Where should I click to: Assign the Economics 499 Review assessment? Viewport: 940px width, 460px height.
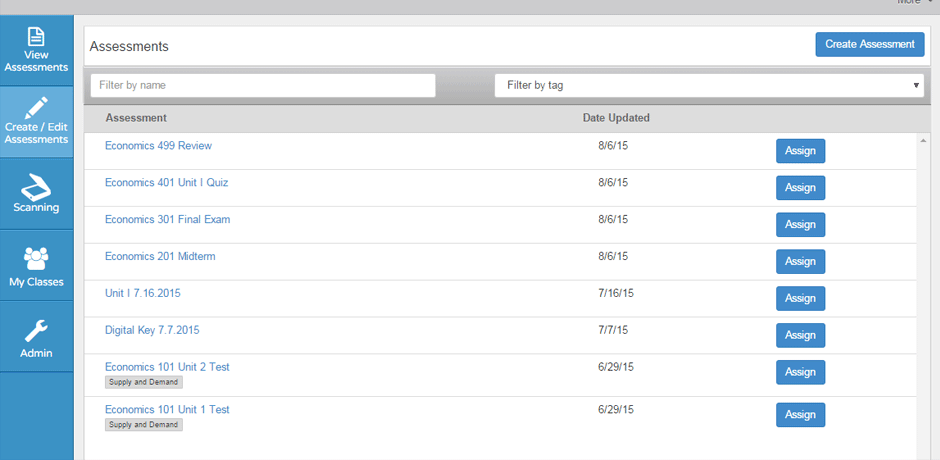[x=800, y=151]
